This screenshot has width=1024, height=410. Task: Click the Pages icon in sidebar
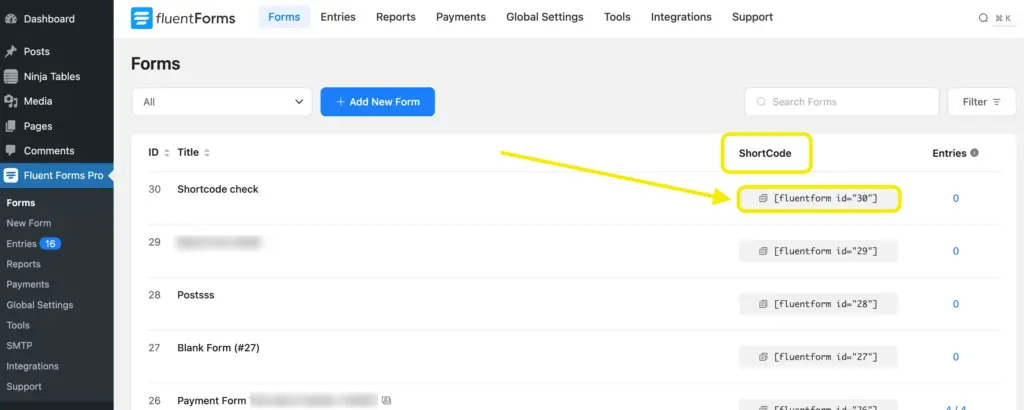[10, 126]
